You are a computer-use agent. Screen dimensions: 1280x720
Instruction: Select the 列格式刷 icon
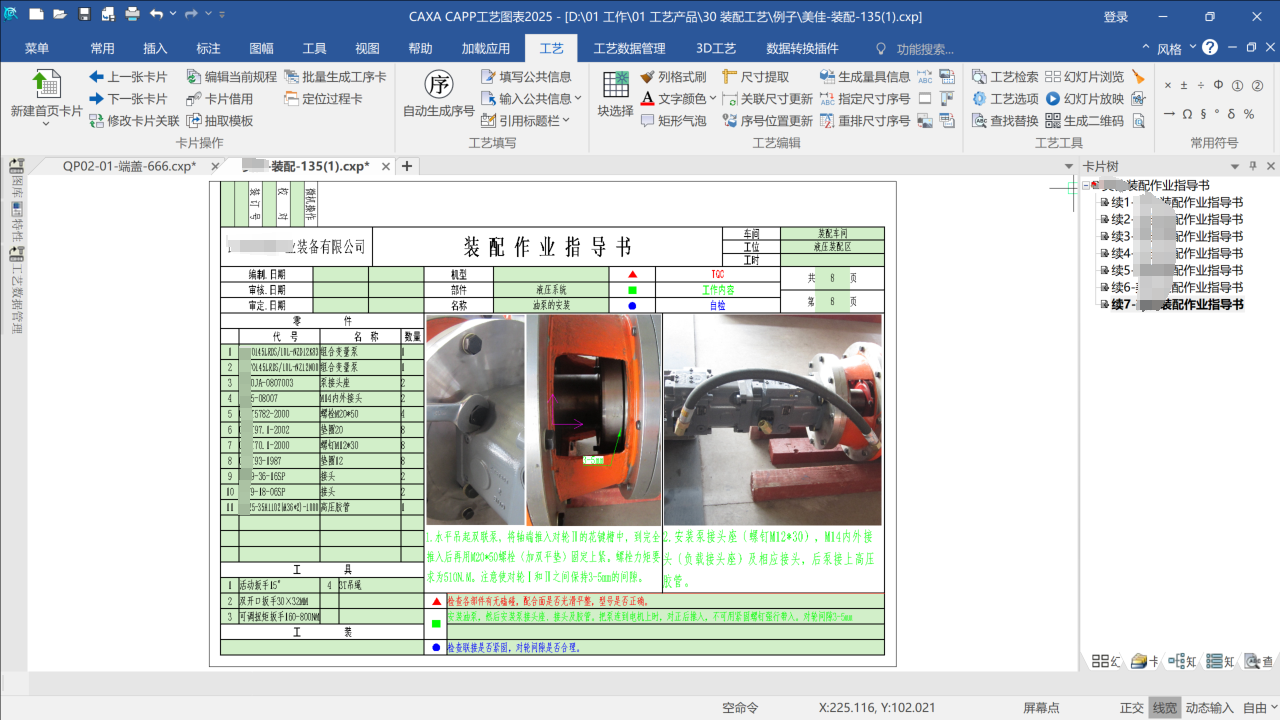pyautogui.click(x=647, y=76)
